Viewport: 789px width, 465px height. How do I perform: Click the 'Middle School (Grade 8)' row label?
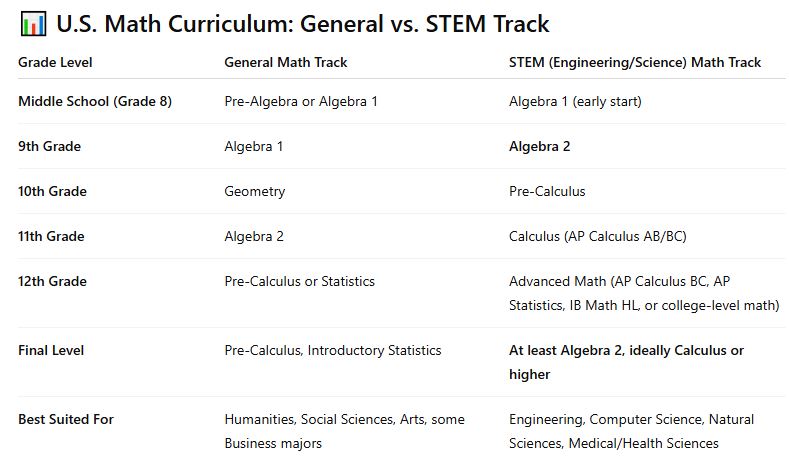pyautogui.click(x=95, y=101)
